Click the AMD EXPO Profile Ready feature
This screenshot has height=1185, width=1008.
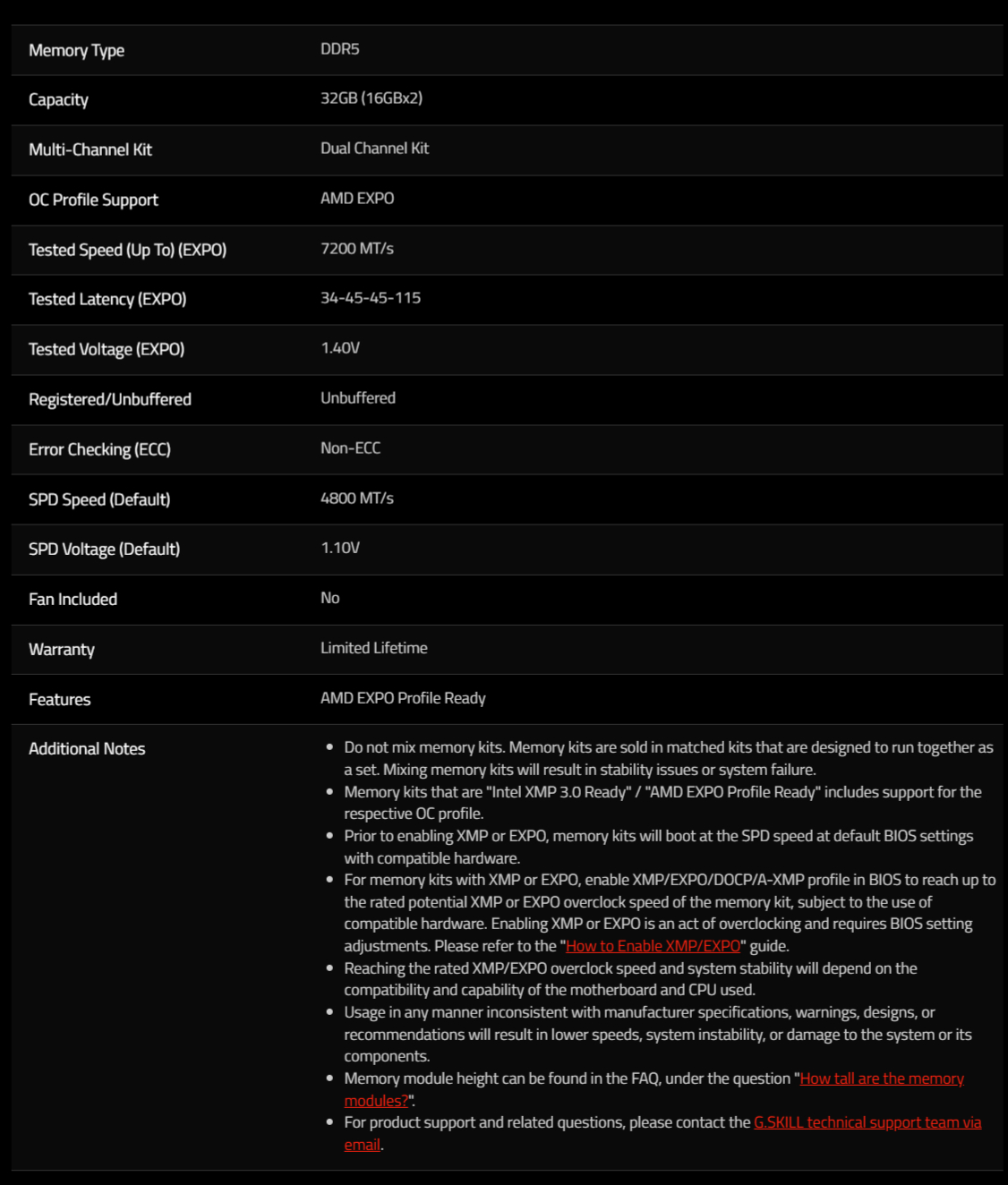[x=403, y=698]
